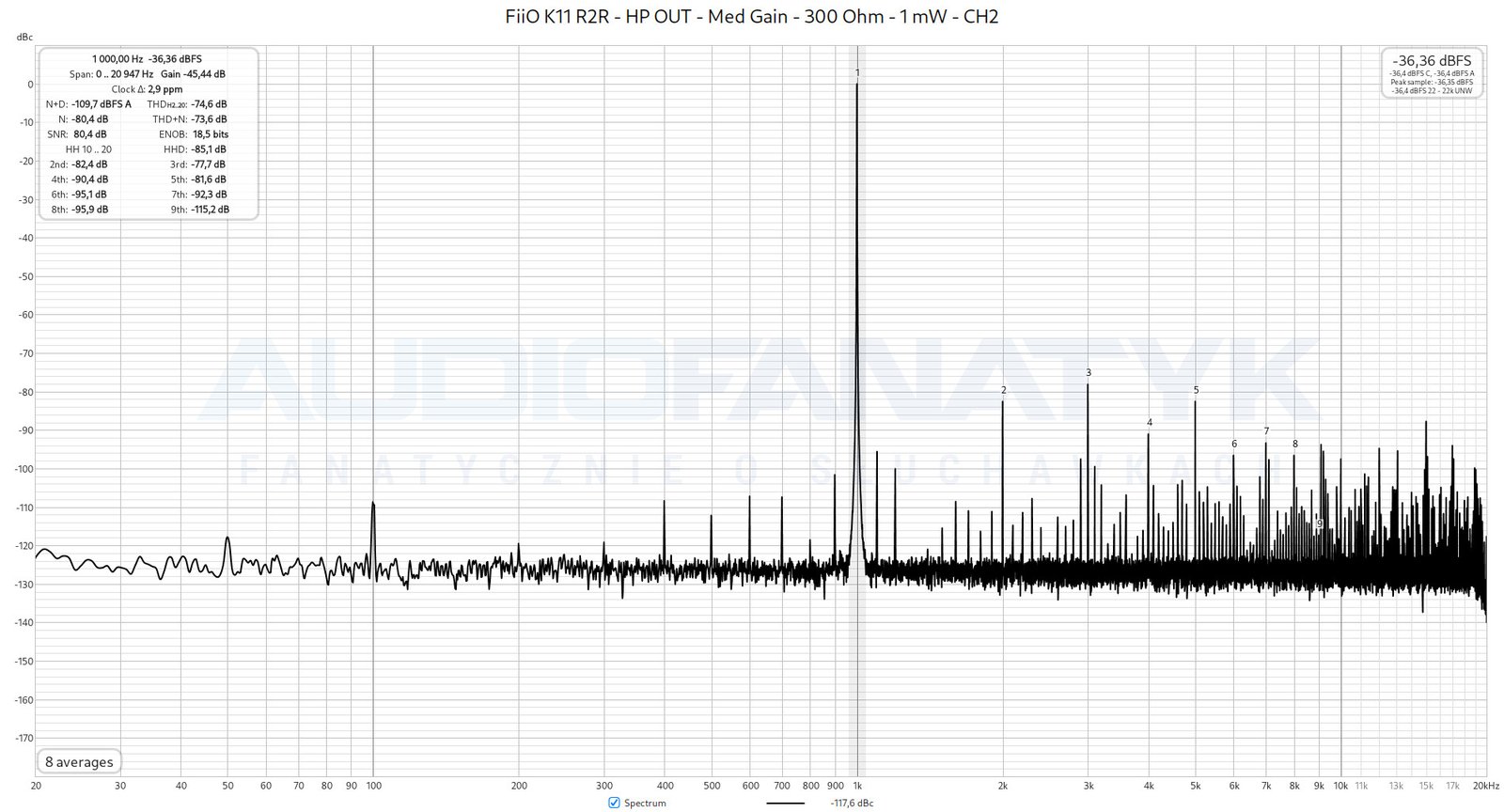The height and width of the screenshot is (812, 1504).
Task: Click the FiiO K11 R2R chart title
Action: tap(751, 17)
